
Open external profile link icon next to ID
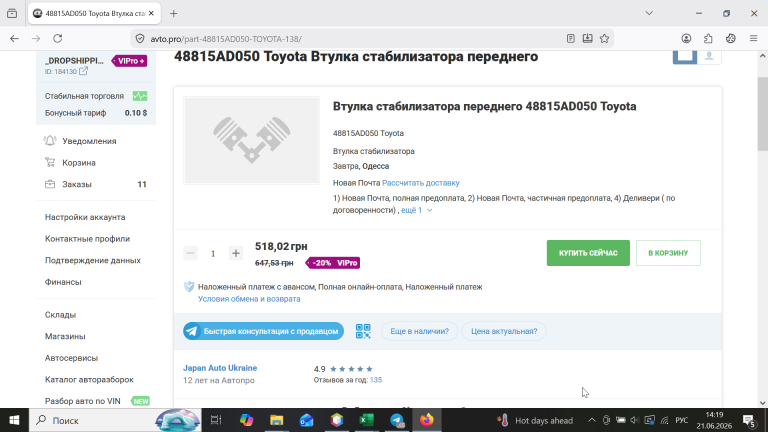click(x=84, y=71)
